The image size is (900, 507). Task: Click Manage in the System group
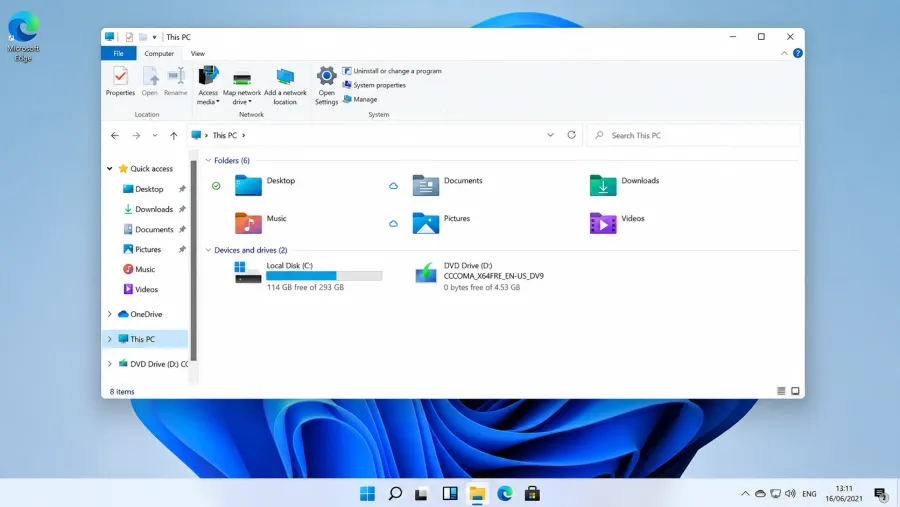[x=360, y=99]
